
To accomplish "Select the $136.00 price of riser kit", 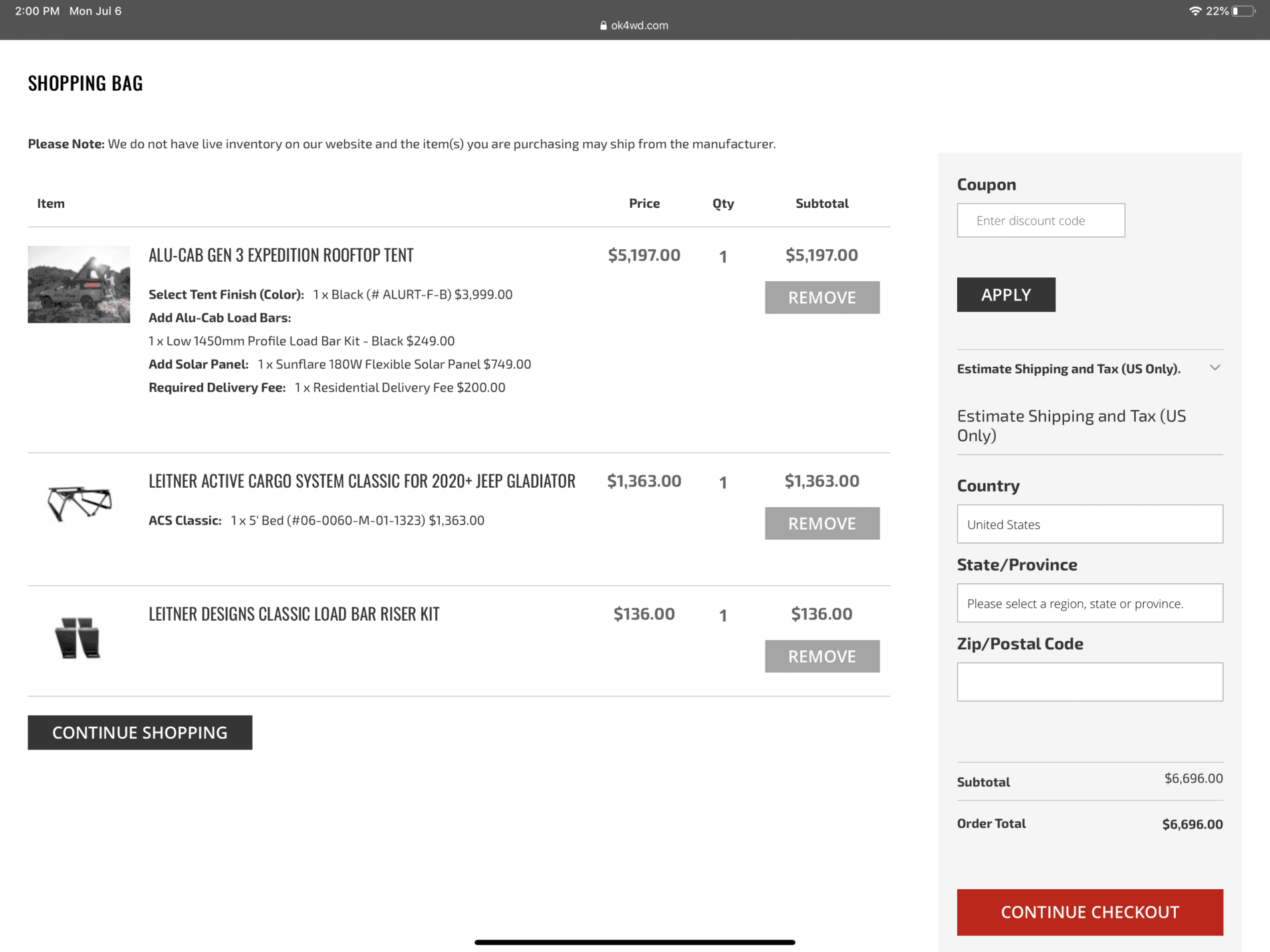I will 644,614.
